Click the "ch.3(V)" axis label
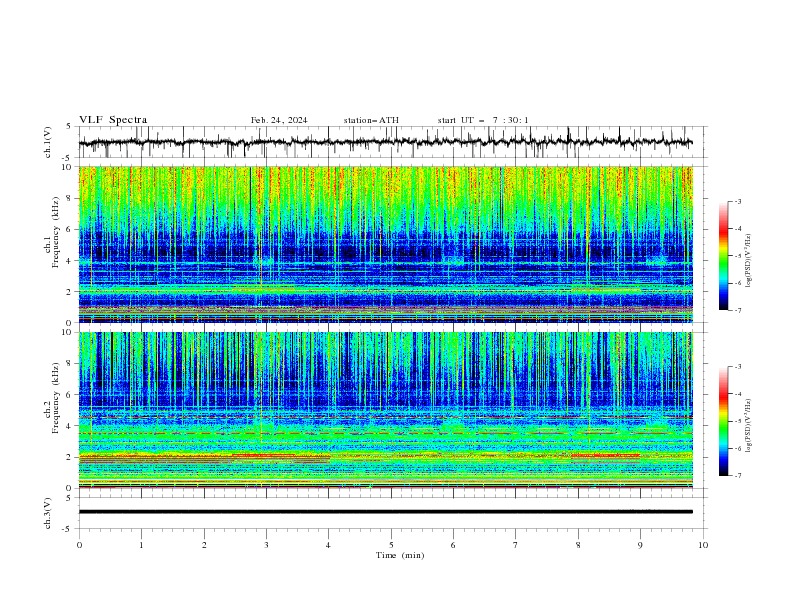This screenshot has height=612, width=792. (x=48, y=513)
